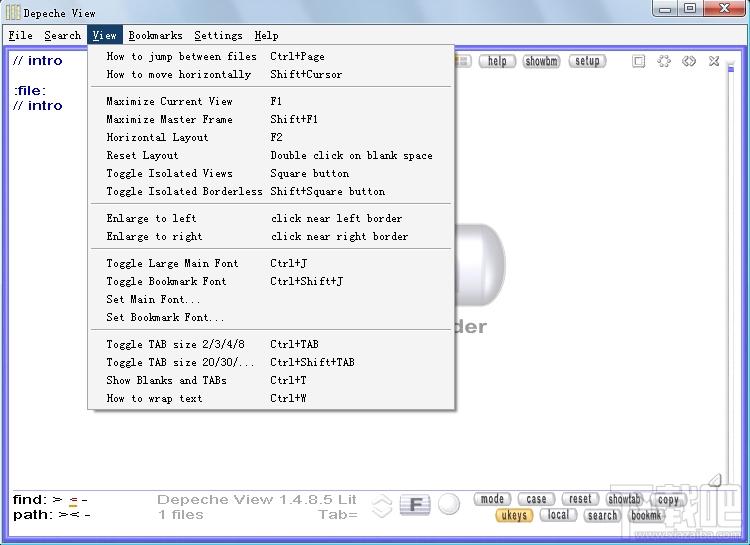Open the File menu
Viewport: 750px width, 545px height.
pyautogui.click(x=21, y=35)
